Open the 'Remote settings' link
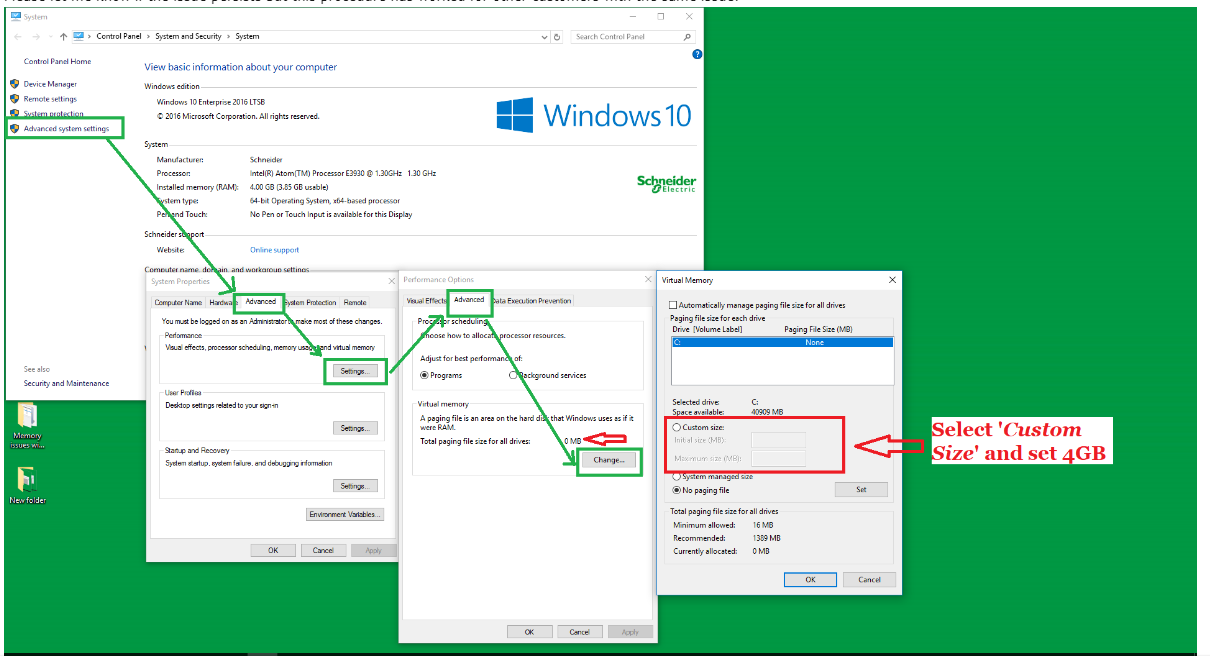The height and width of the screenshot is (656, 1210). coord(50,99)
